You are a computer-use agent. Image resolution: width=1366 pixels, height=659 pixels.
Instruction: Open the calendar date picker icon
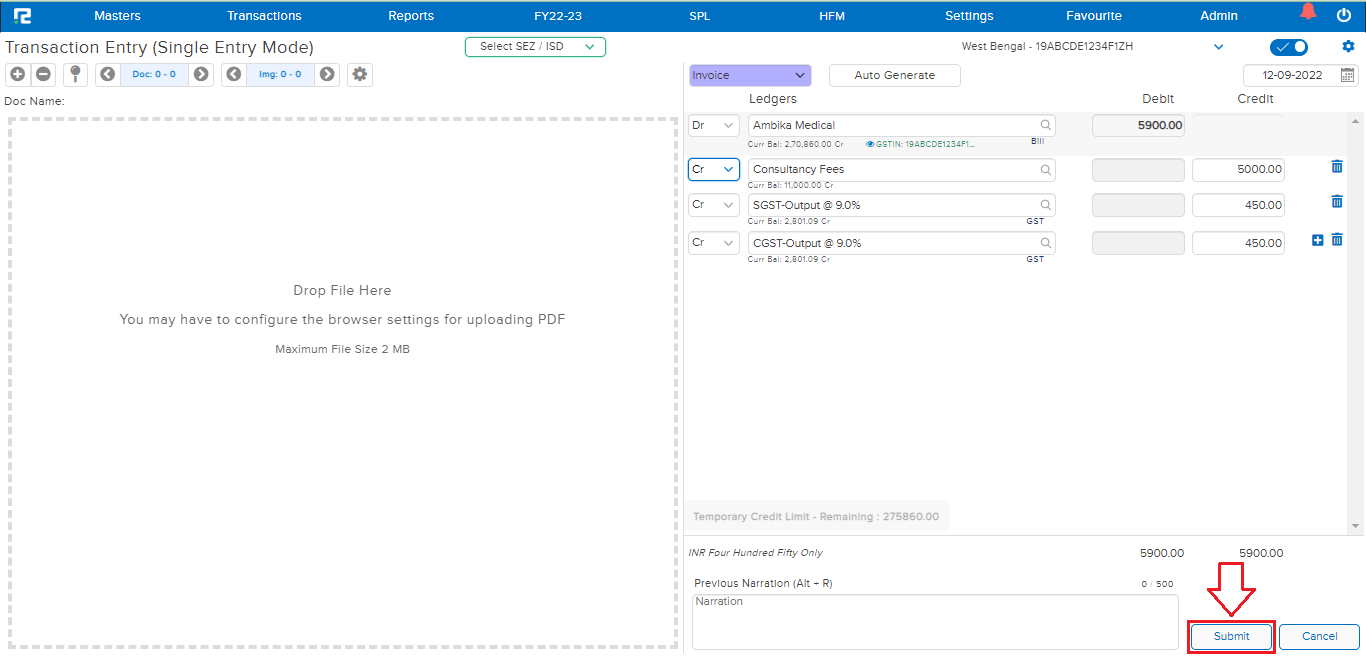(1347, 75)
